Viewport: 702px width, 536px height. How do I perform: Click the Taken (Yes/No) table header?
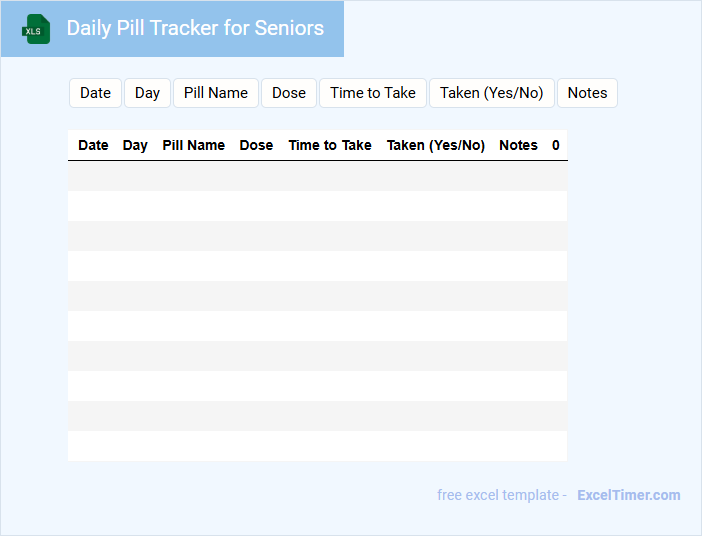pos(436,145)
